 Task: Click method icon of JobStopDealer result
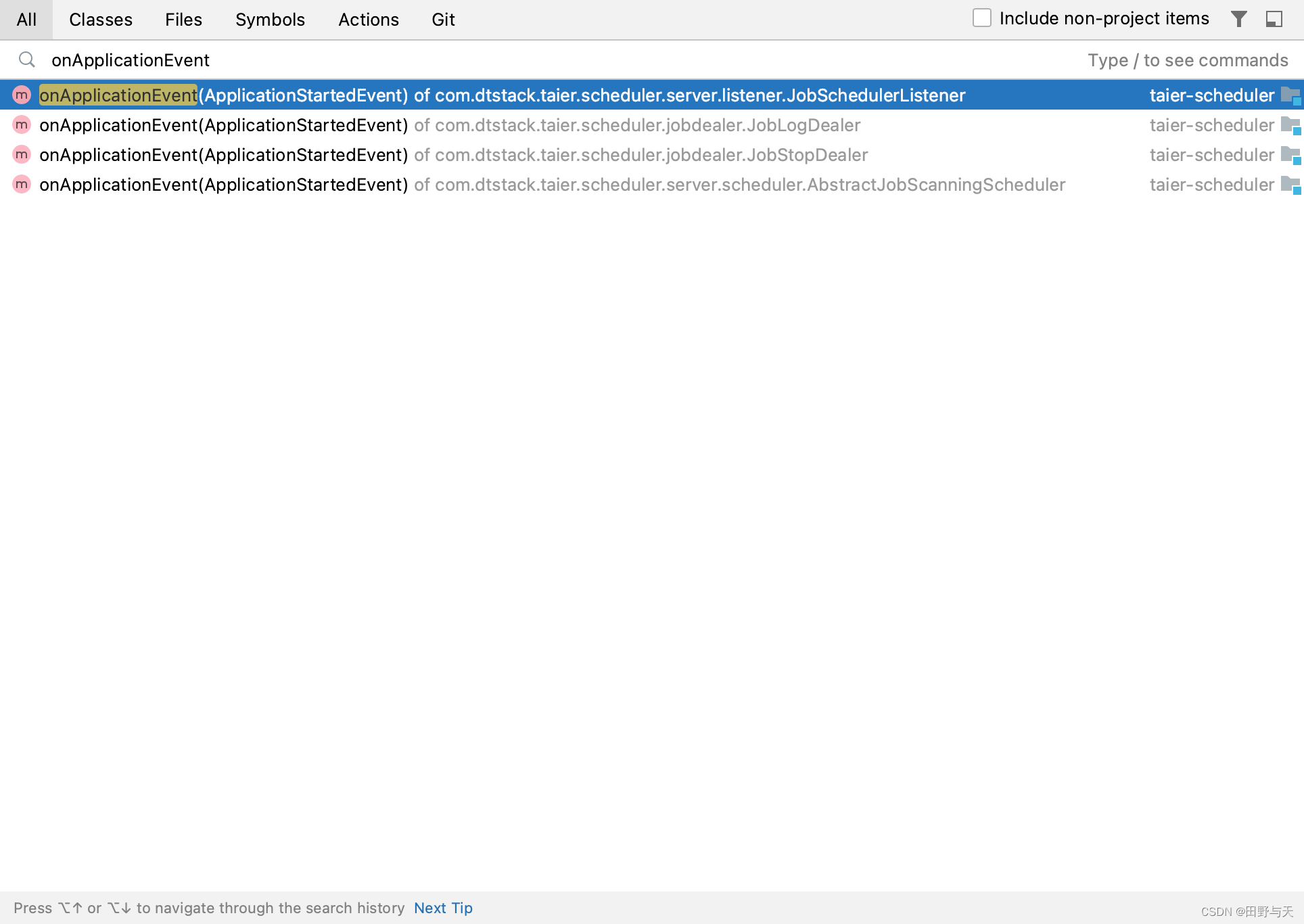[22, 155]
